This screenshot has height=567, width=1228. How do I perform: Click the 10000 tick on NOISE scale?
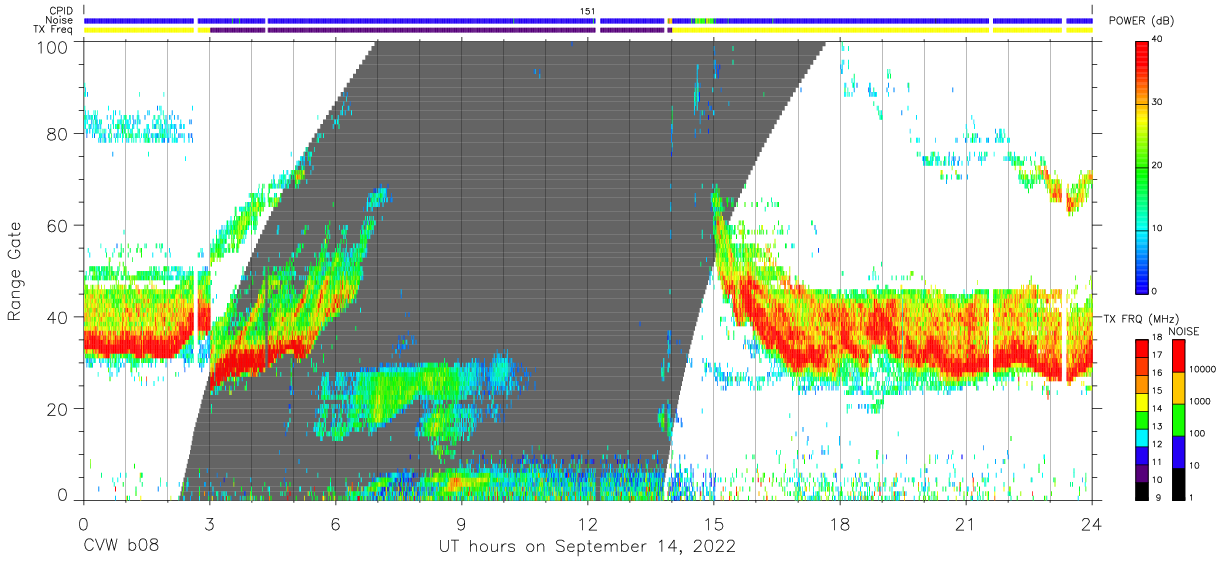pyautogui.click(x=1203, y=369)
